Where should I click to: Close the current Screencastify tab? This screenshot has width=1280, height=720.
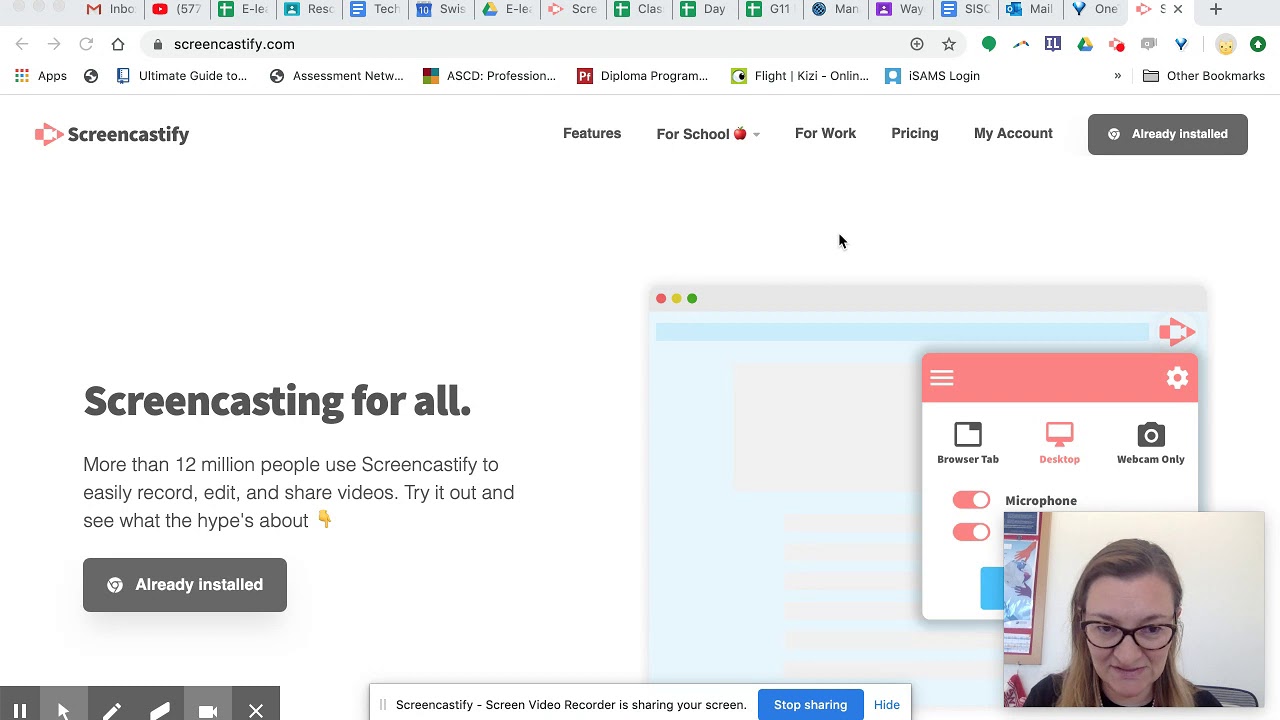coord(1178,9)
